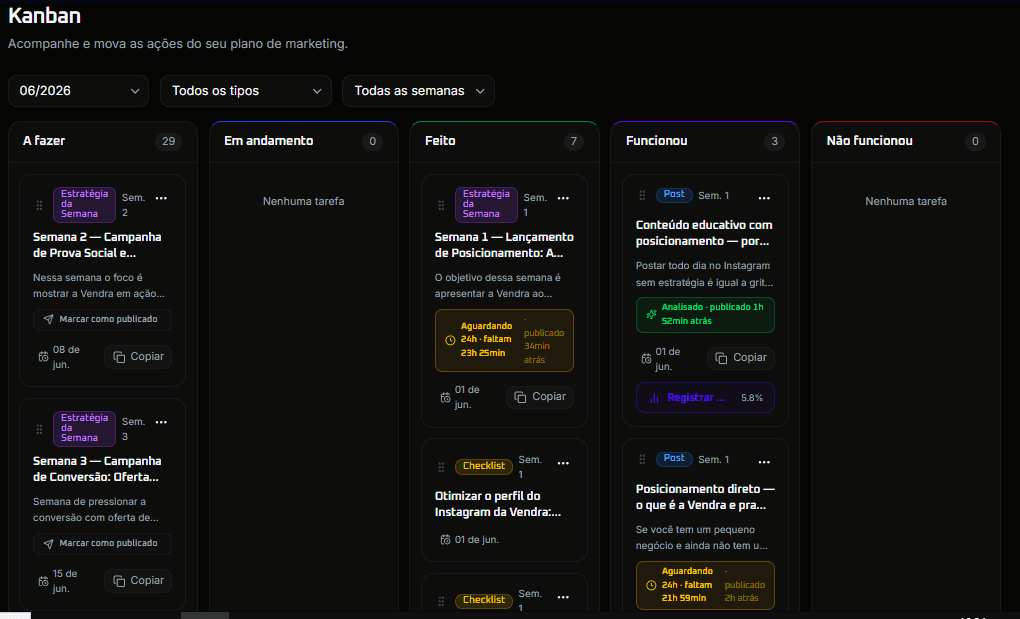Click the 7 count badge in Feito
Viewport: 1020px width, 619px height.
click(x=573, y=141)
